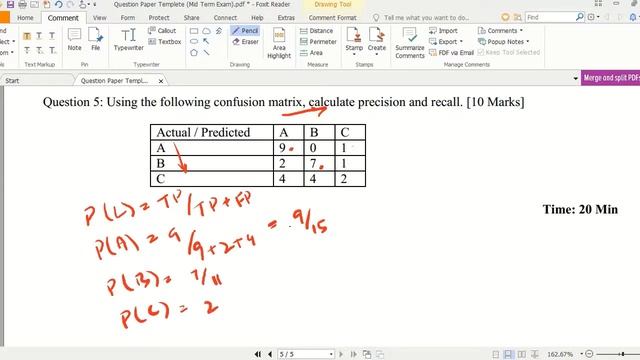This screenshot has width=640, height=360.
Task: Open the Form ribbon tab
Action: (x=128, y=18)
